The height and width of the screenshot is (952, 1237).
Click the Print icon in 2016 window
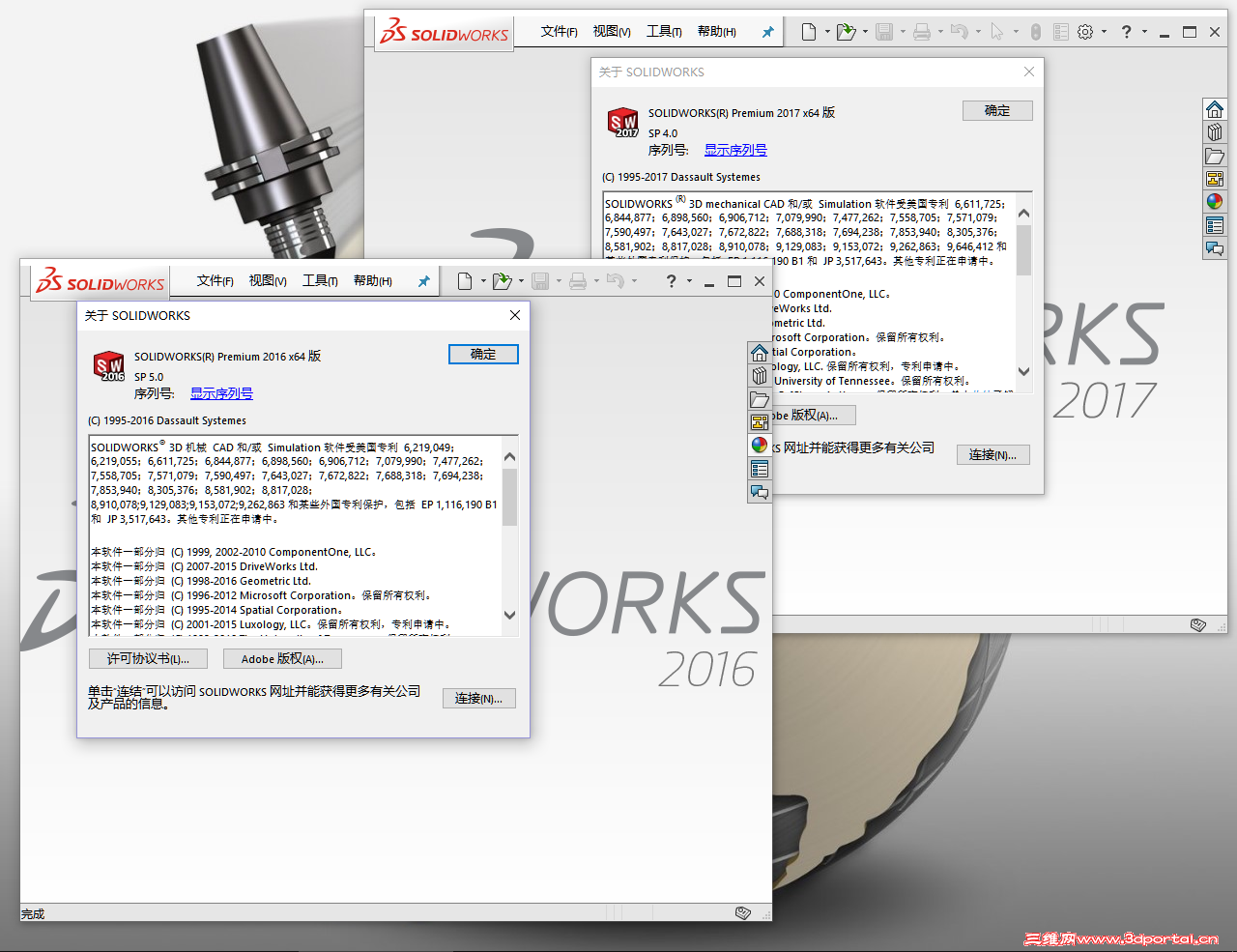pyautogui.click(x=578, y=281)
